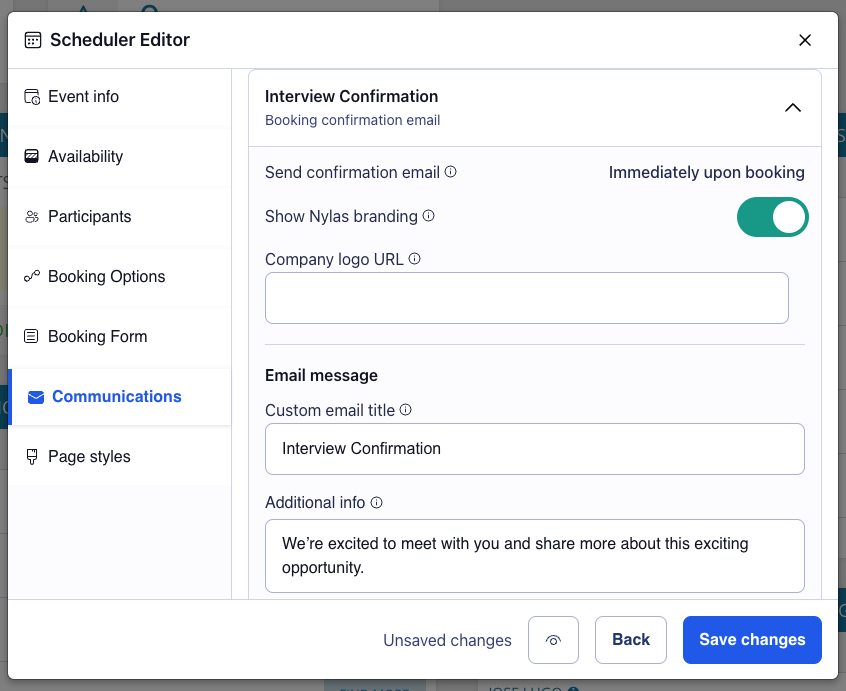Image resolution: width=846 pixels, height=691 pixels.
Task: Click the Back button
Action: [631, 640]
